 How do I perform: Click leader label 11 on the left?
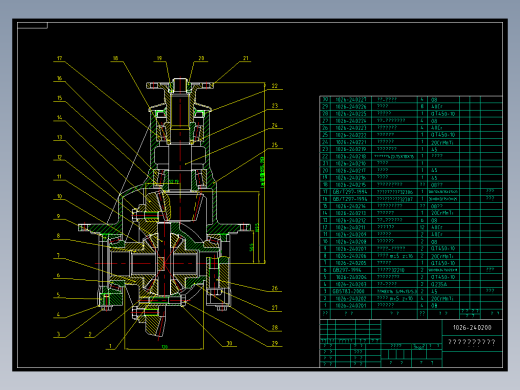[59, 177]
